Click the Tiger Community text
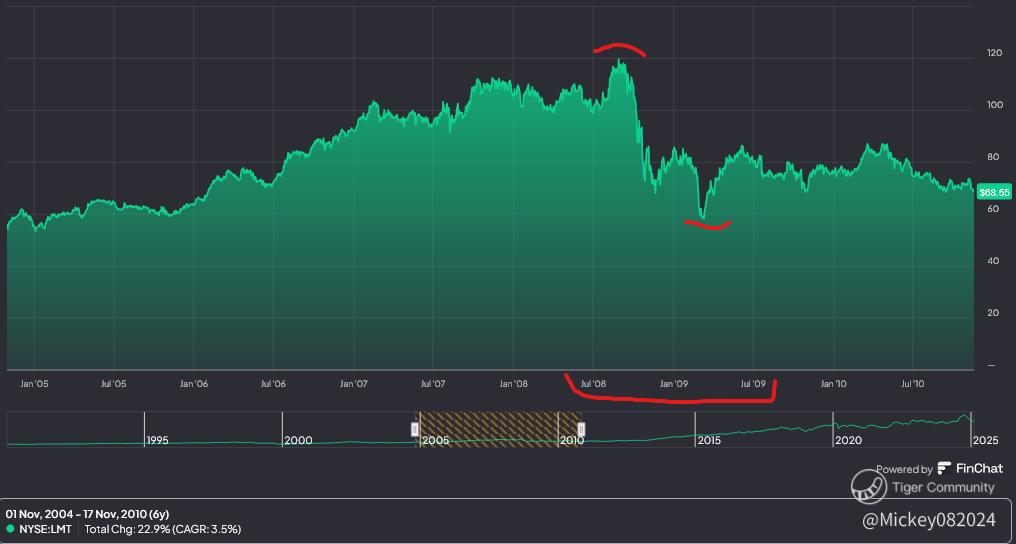The height and width of the screenshot is (544, 1016). [x=943, y=488]
